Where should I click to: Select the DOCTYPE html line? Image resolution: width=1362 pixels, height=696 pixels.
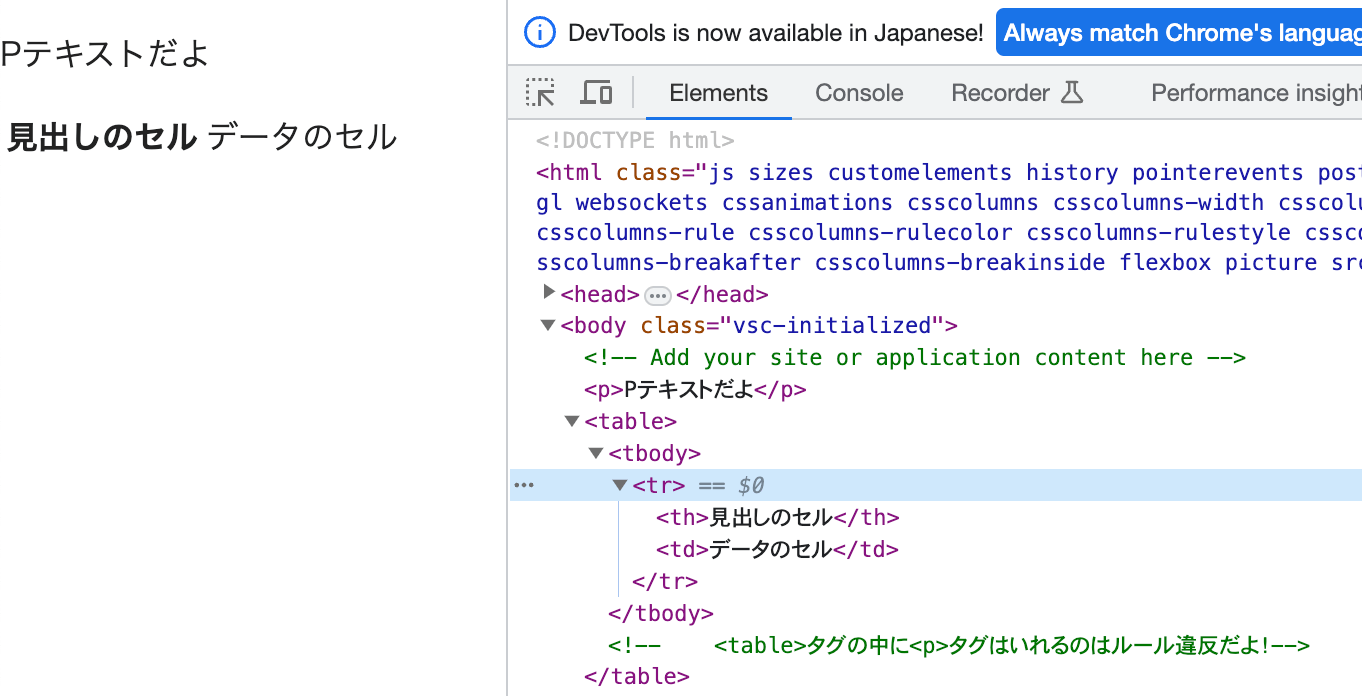click(x=636, y=141)
